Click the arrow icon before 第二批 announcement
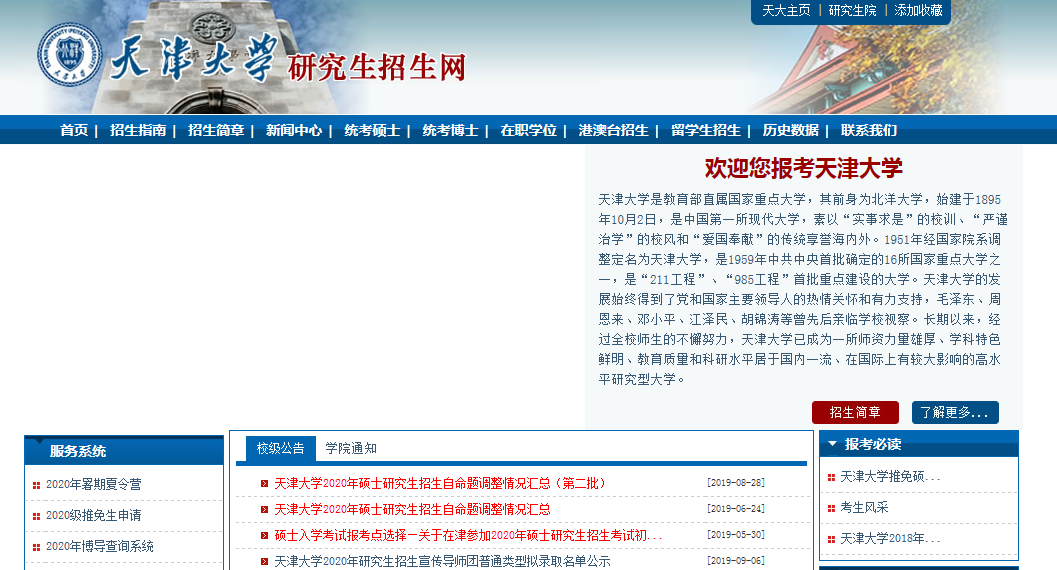 [x=264, y=483]
